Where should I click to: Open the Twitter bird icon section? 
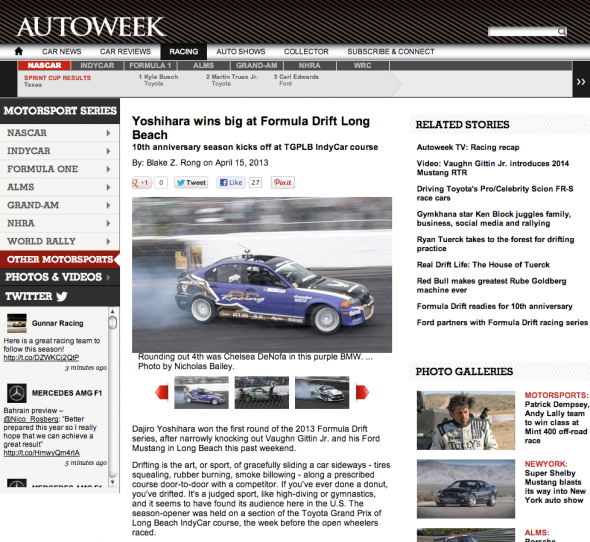62,297
